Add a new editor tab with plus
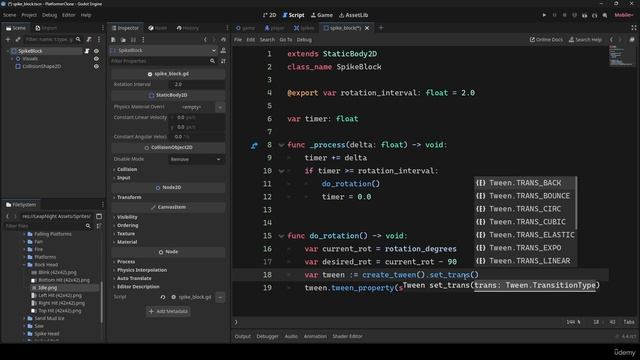 (381, 28)
